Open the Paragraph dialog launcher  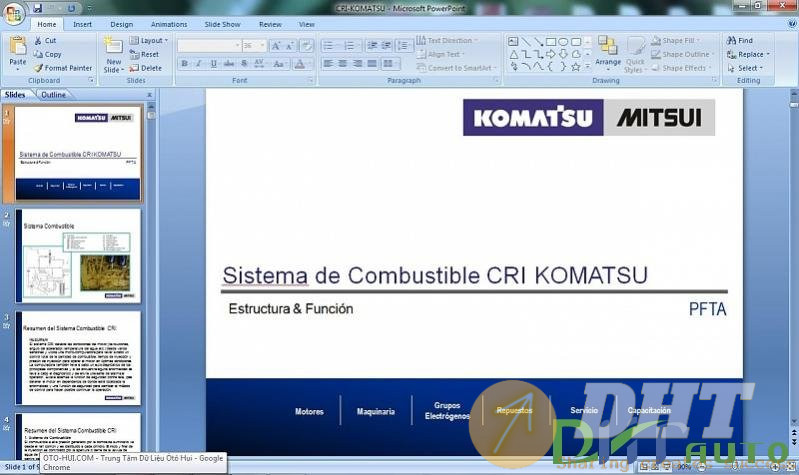pyautogui.click(x=496, y=81)
